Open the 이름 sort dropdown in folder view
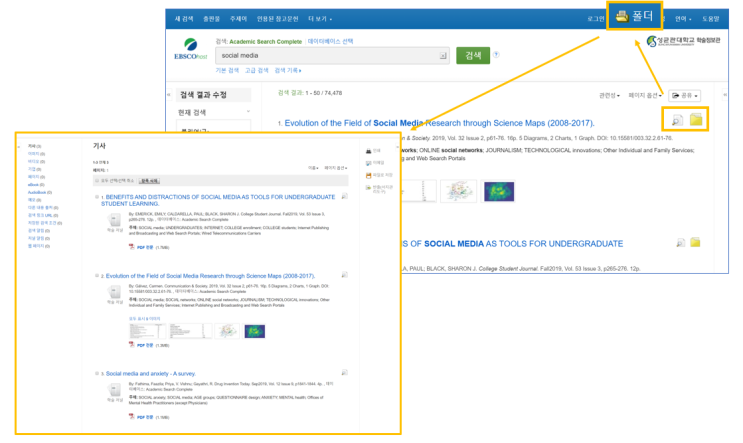The width and height of the screenshot is (743, 443). [x=313, y=168]
